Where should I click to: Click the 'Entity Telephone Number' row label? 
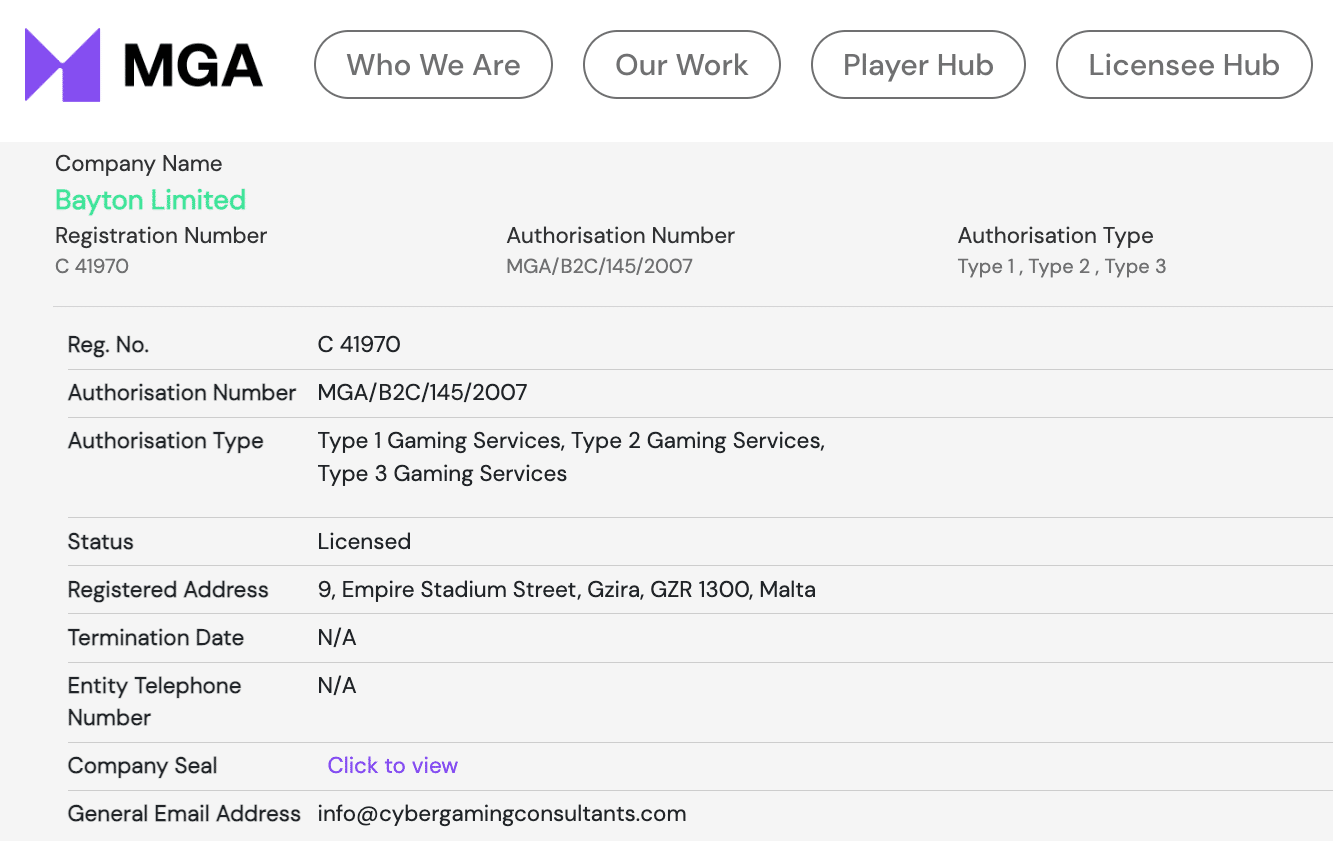tap(154, 702)
